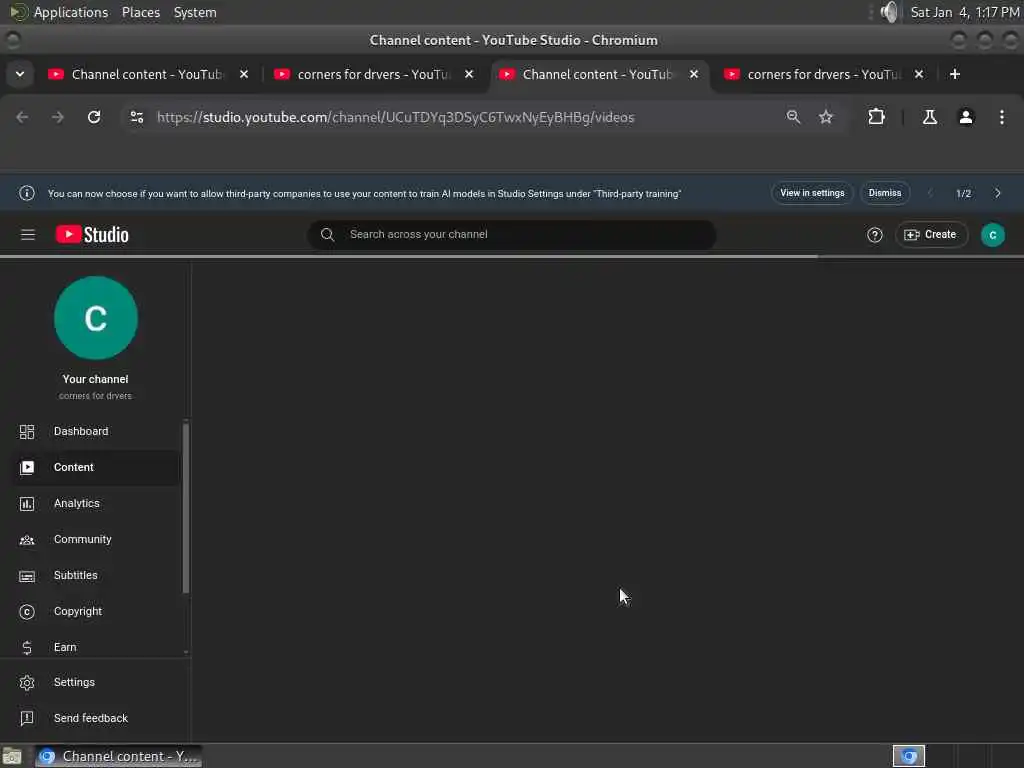Open the large channel avatar thumbnail
The width and height of the screenshot is (1024, 768).
point(95,318)
